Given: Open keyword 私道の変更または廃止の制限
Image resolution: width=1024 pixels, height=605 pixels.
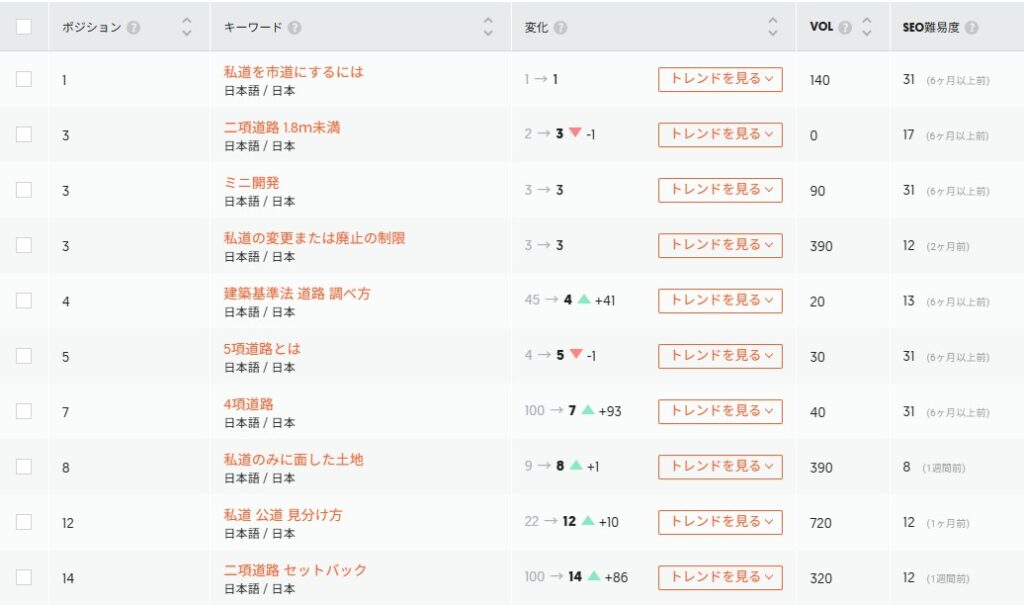Looking at the screenshot, I should 314,238.
